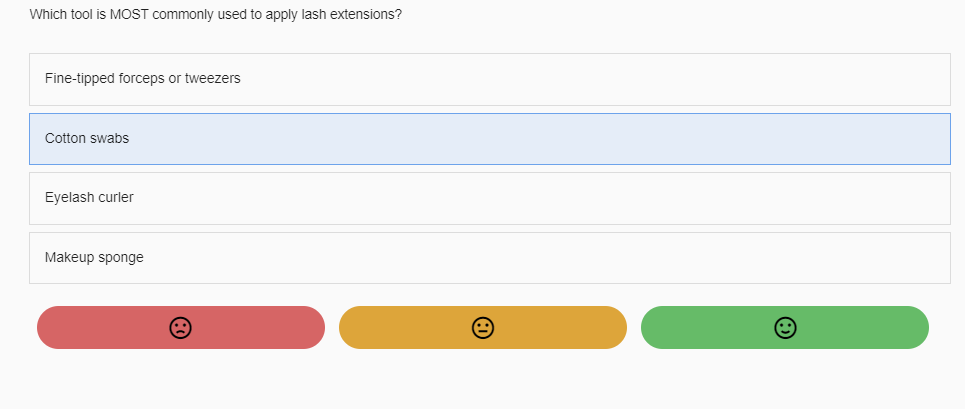The width and height of the screenshot is (965, 409).
Task: Click the 'Eyelash curler' text label
Action: [x=89, y=198]
